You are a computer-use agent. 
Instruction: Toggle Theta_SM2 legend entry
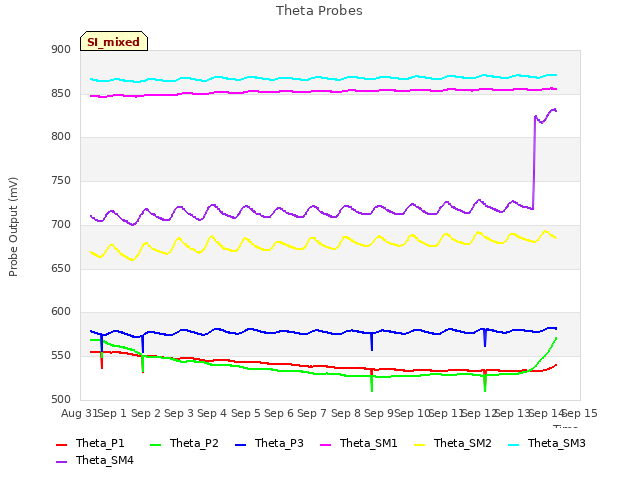453,443
